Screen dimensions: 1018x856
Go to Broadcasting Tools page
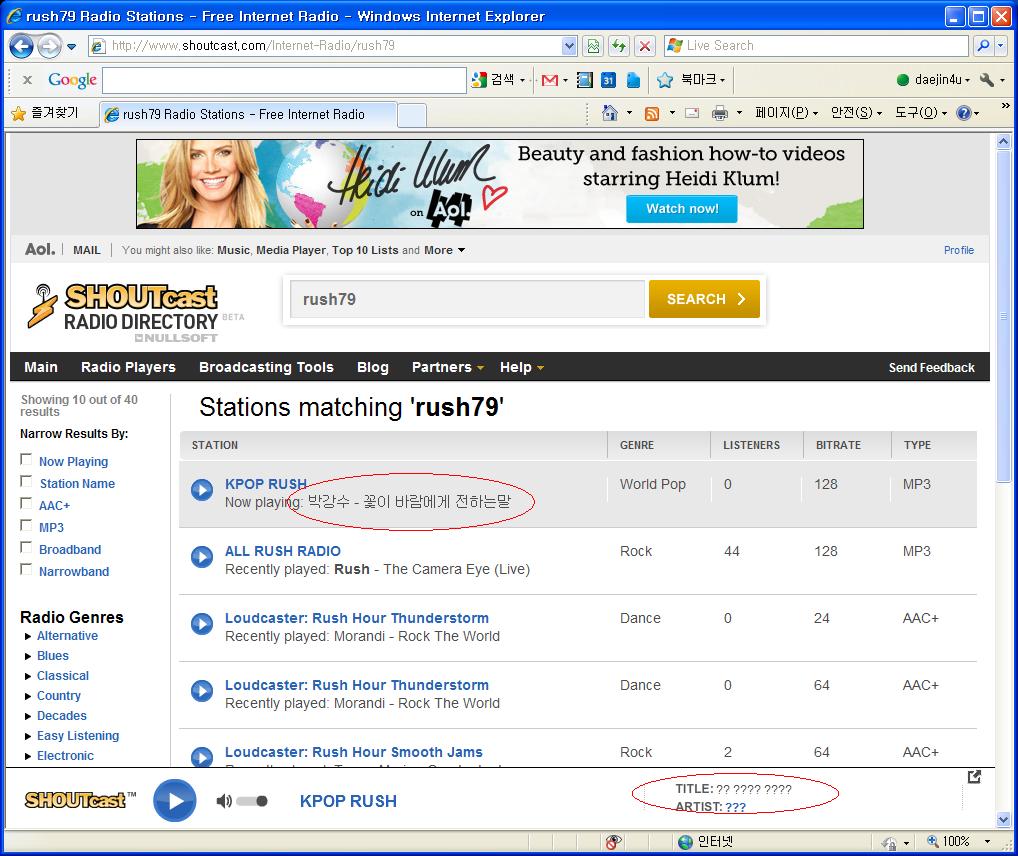coord(266,367)
